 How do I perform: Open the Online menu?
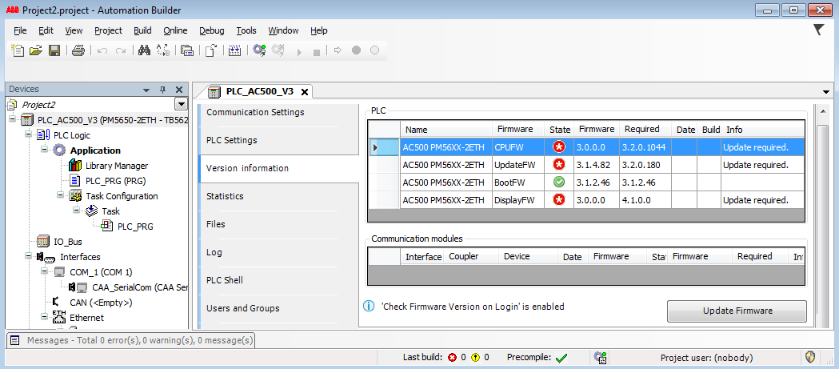(176, 30)
